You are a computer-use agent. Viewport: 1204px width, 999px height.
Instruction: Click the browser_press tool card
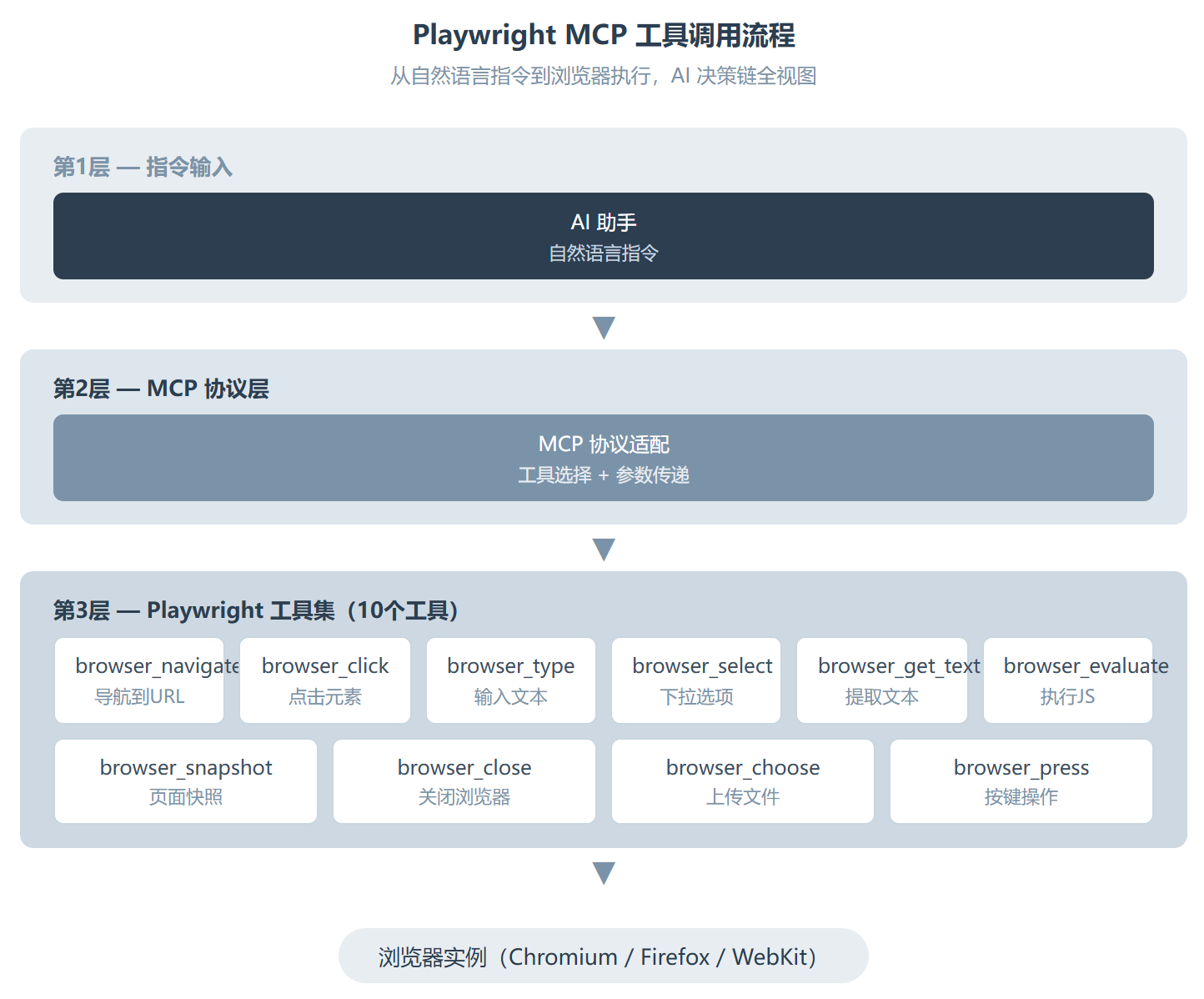point(1021,781)
